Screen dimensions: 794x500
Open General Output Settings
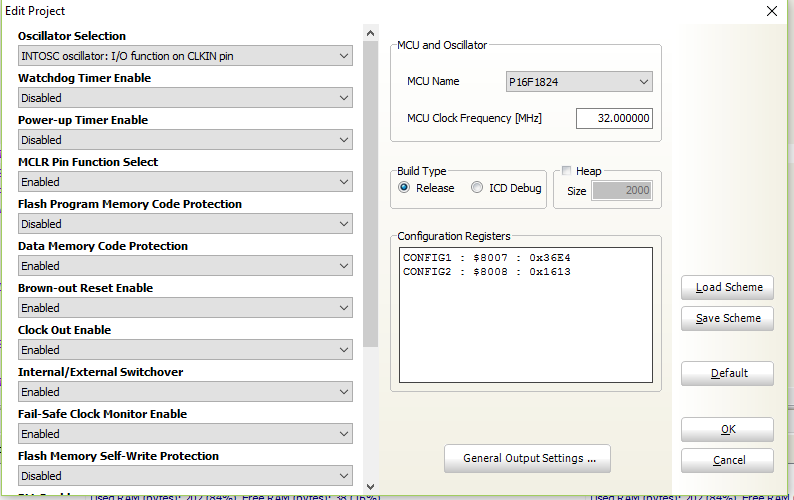coord(527,458)
